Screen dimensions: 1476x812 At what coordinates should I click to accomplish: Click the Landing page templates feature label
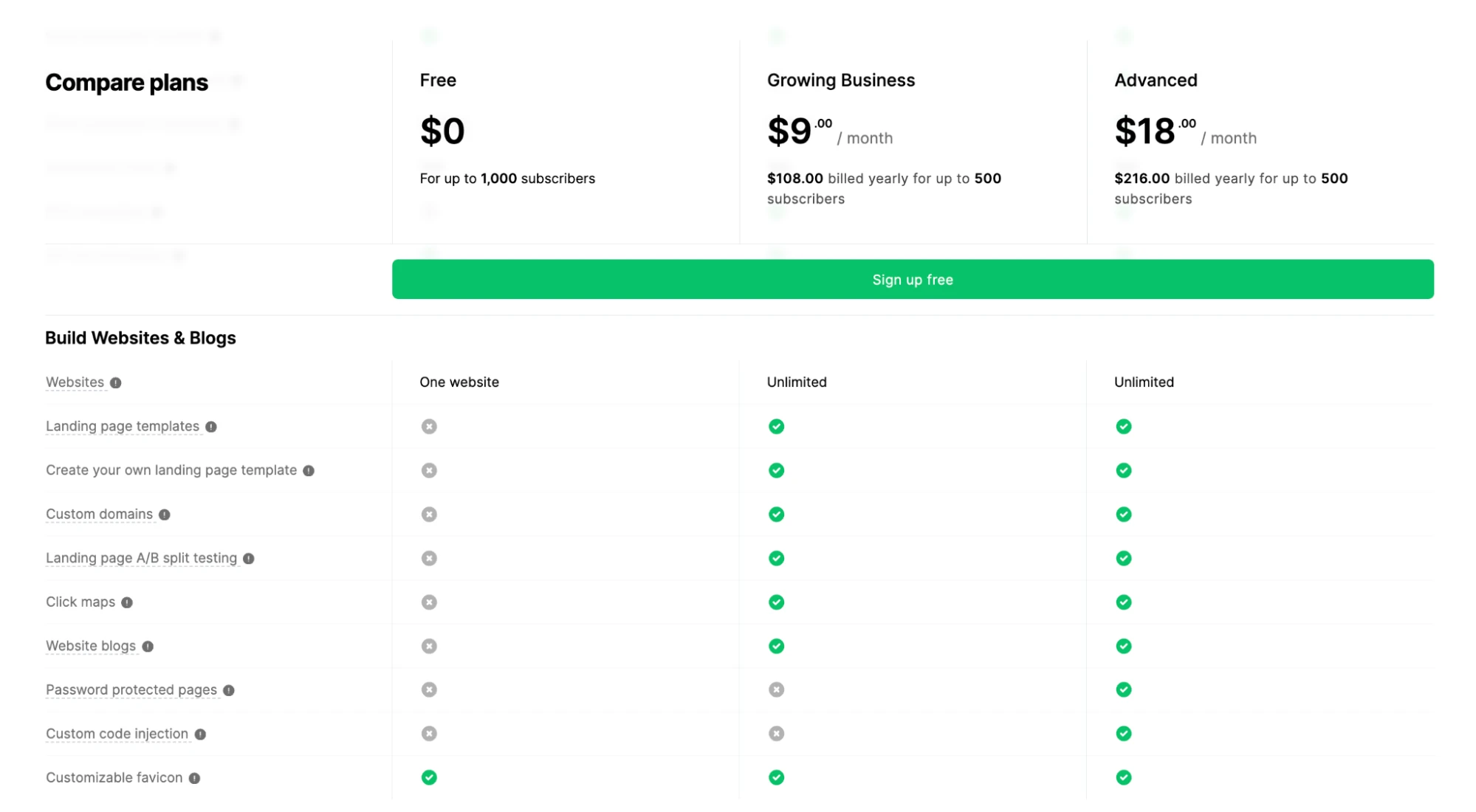click(x=123, y=426)
